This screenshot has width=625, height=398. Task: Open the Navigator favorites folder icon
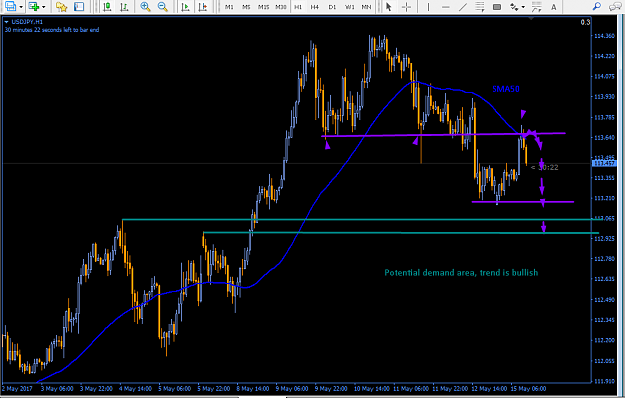61,6
